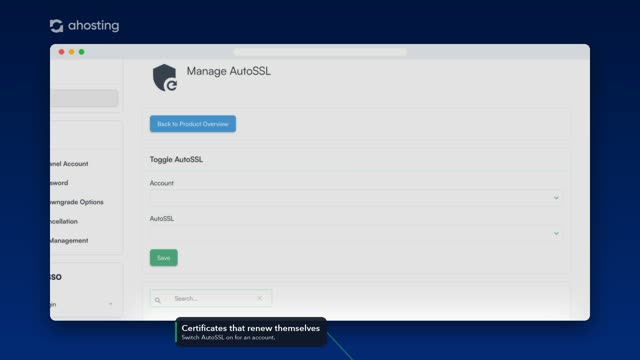Open the sidebar item ending in 'cellation'
This screenshot has height=360, width=640.
pos(64,221)
